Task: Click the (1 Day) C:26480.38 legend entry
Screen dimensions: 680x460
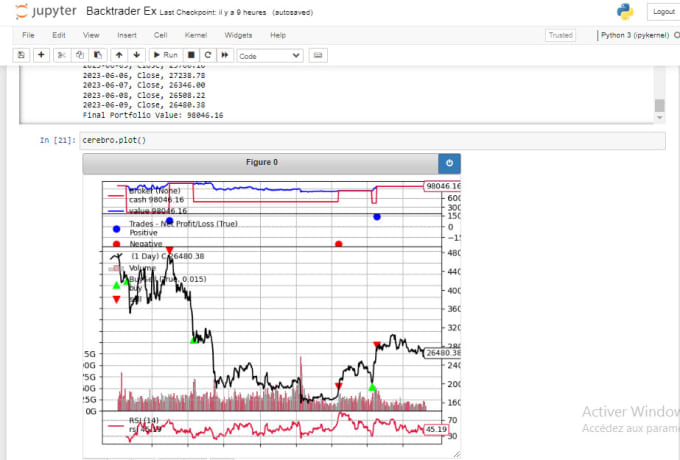Action: tap(167, 256)
